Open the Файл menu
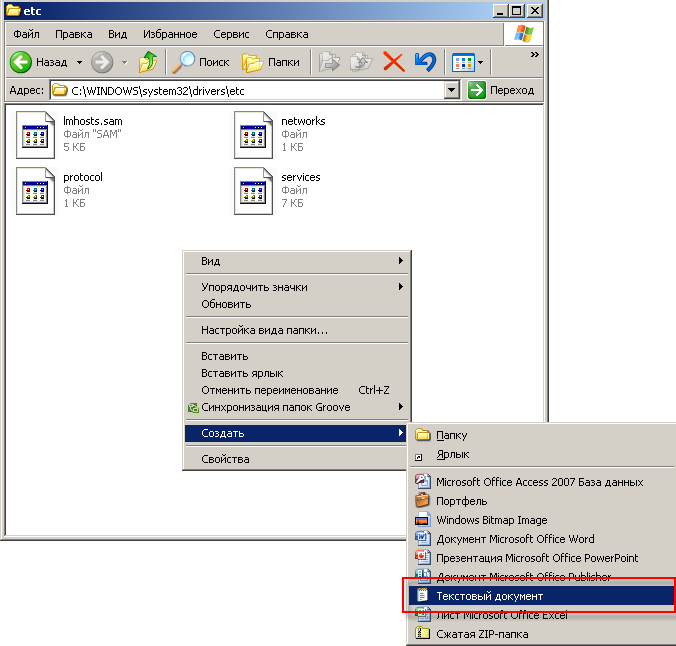 click(26, 34)
